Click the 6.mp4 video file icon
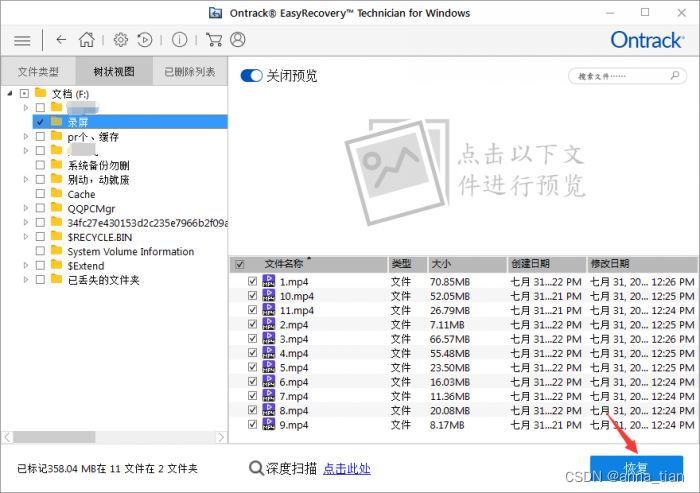This screenshot has width=700, height=493. coord(268,381)
